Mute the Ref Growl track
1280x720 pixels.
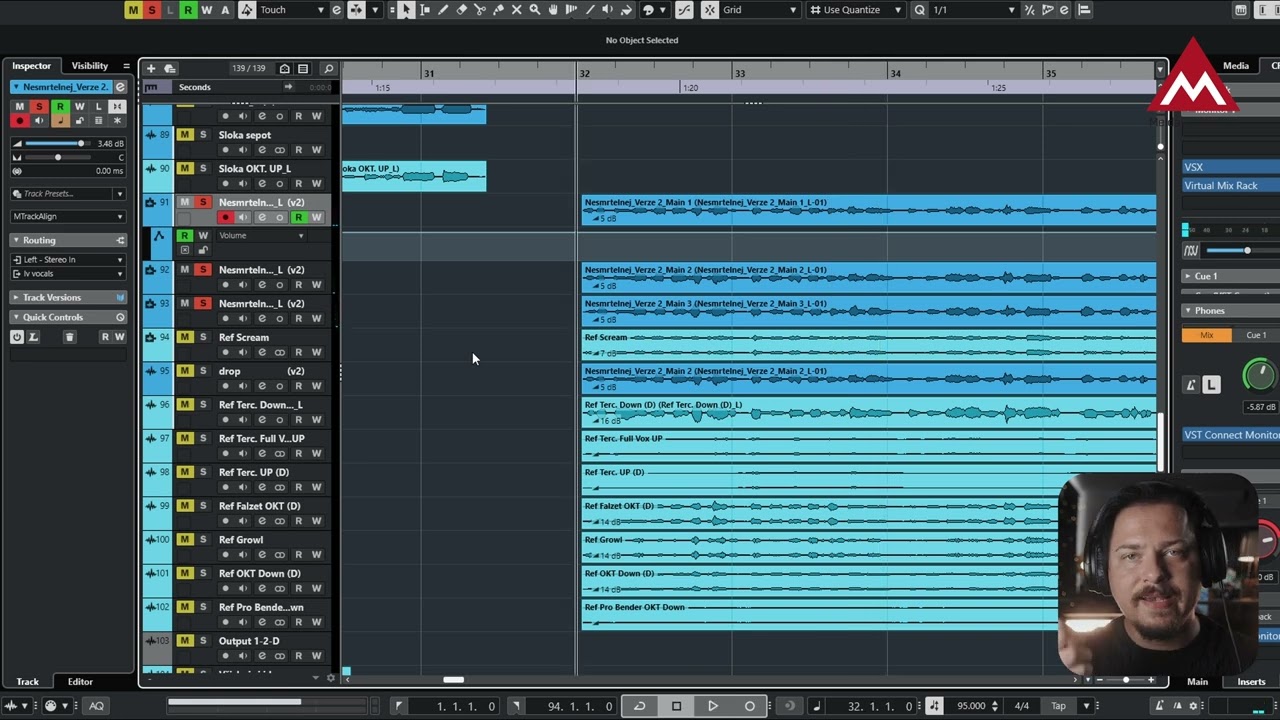coord(185,539)
